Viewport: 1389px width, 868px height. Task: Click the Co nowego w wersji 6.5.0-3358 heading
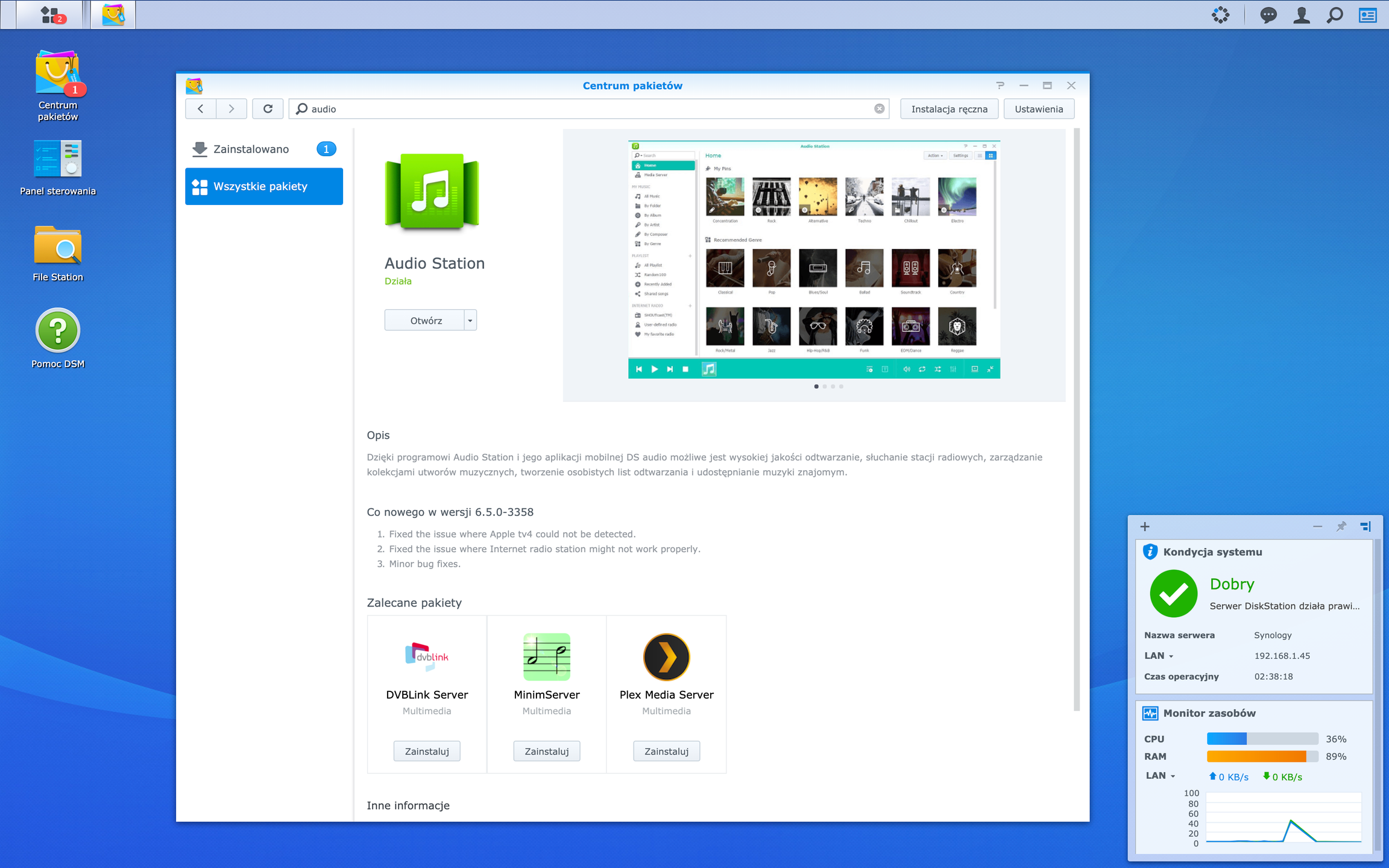450,512
